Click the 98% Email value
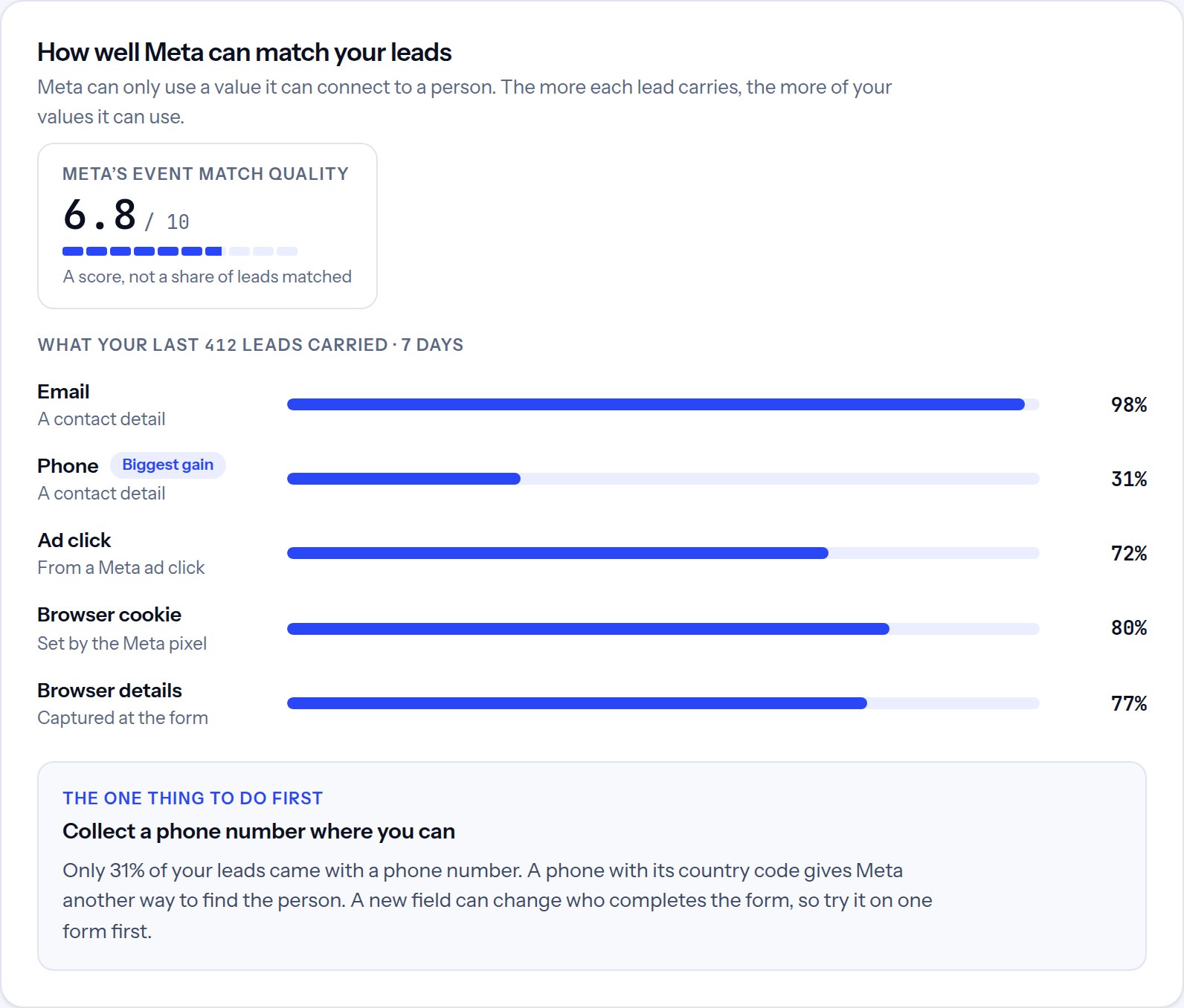Image resolution: width=1184 pixels, height=1008 pixels. coord(1129,405)
